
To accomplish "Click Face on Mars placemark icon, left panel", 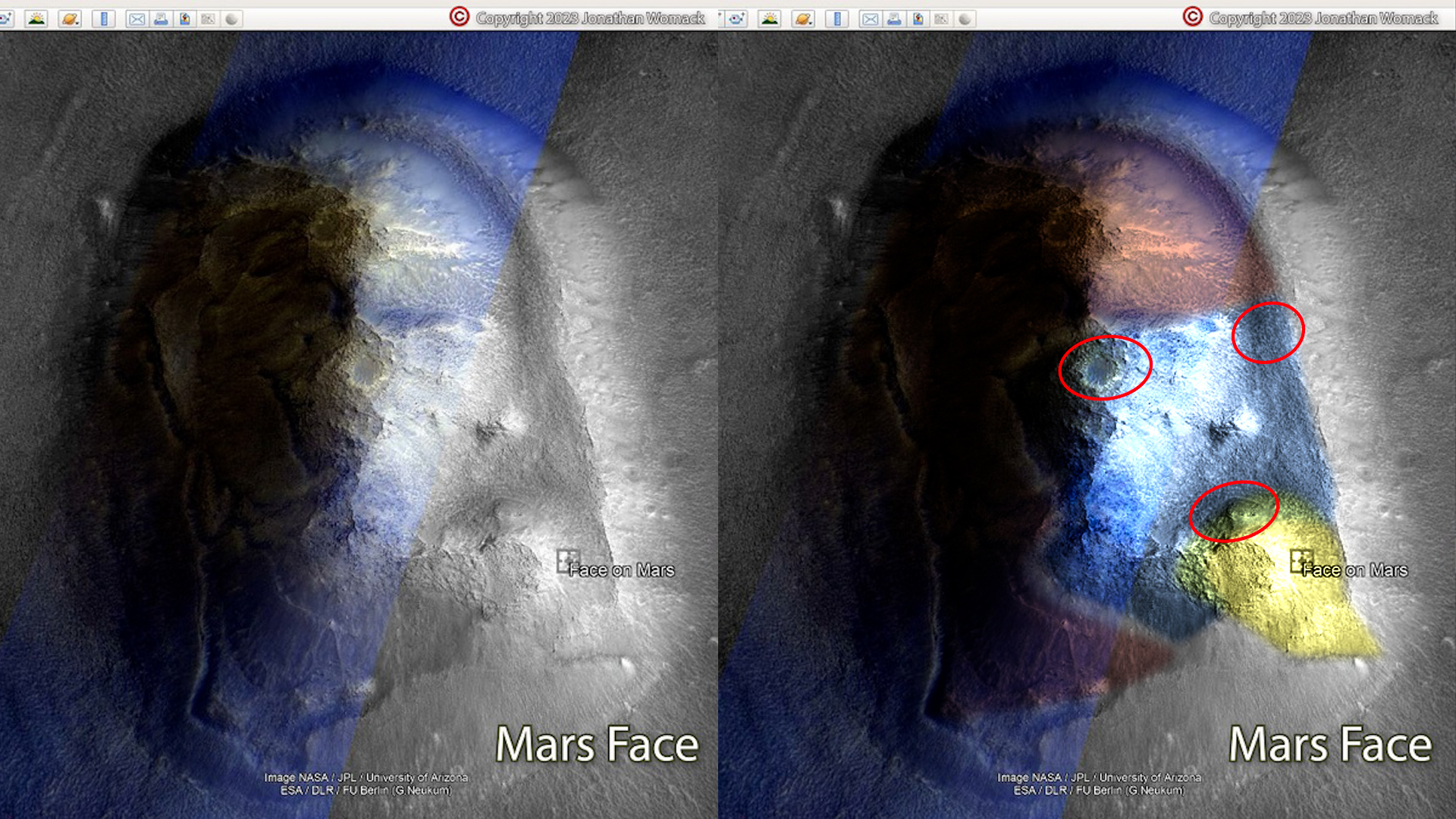I will pos(567,560).
